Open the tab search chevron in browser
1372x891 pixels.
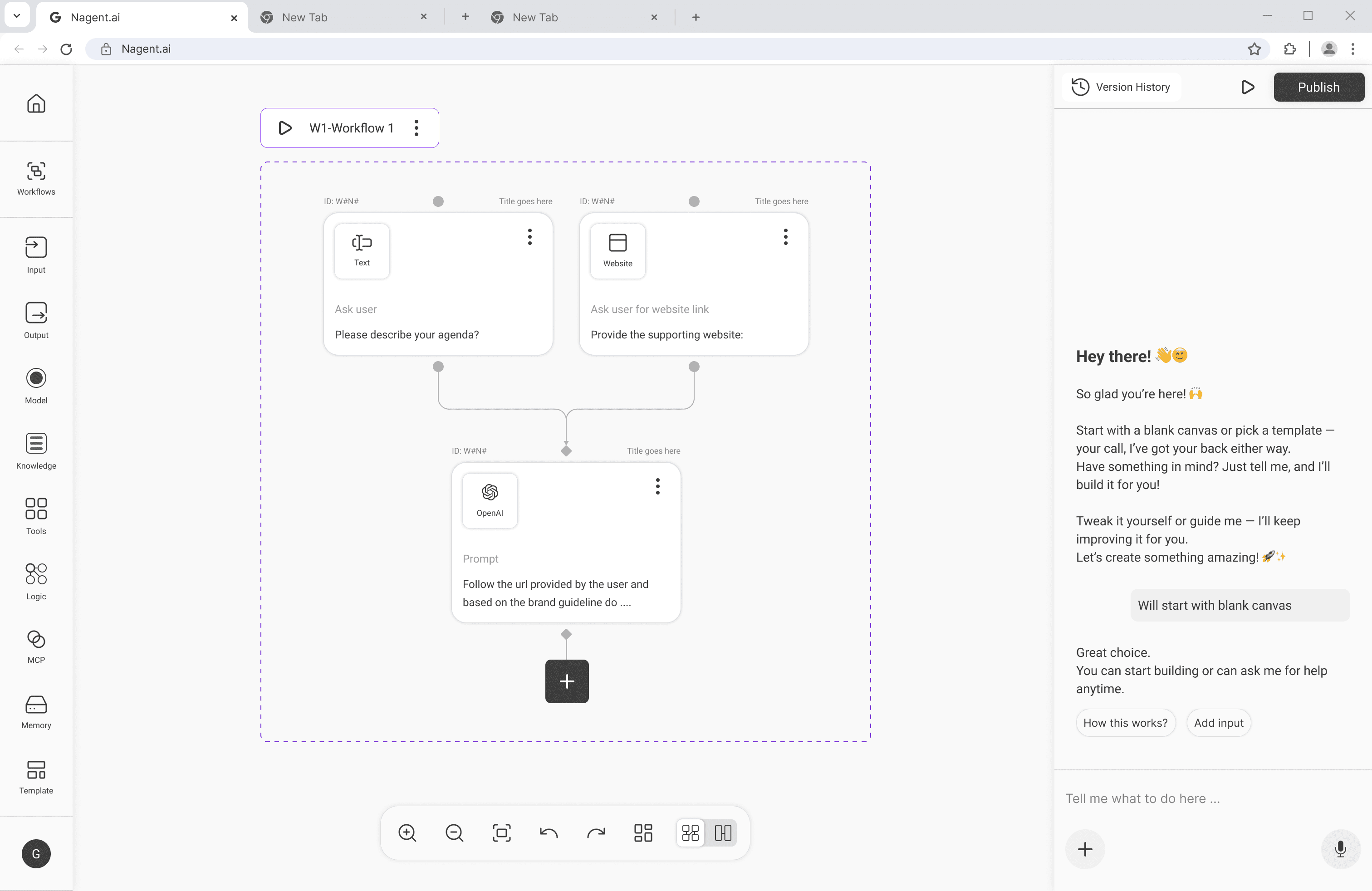coord(17,16)
